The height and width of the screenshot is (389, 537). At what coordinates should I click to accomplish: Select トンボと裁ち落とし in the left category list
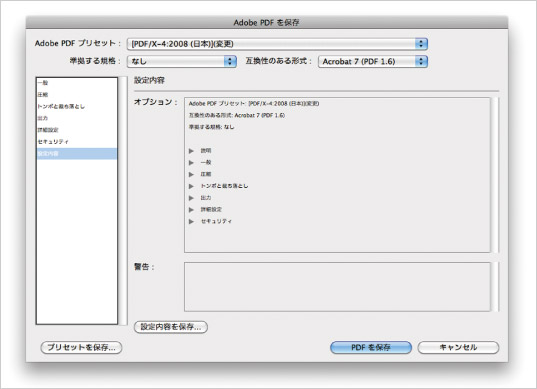tap(77, 106)
